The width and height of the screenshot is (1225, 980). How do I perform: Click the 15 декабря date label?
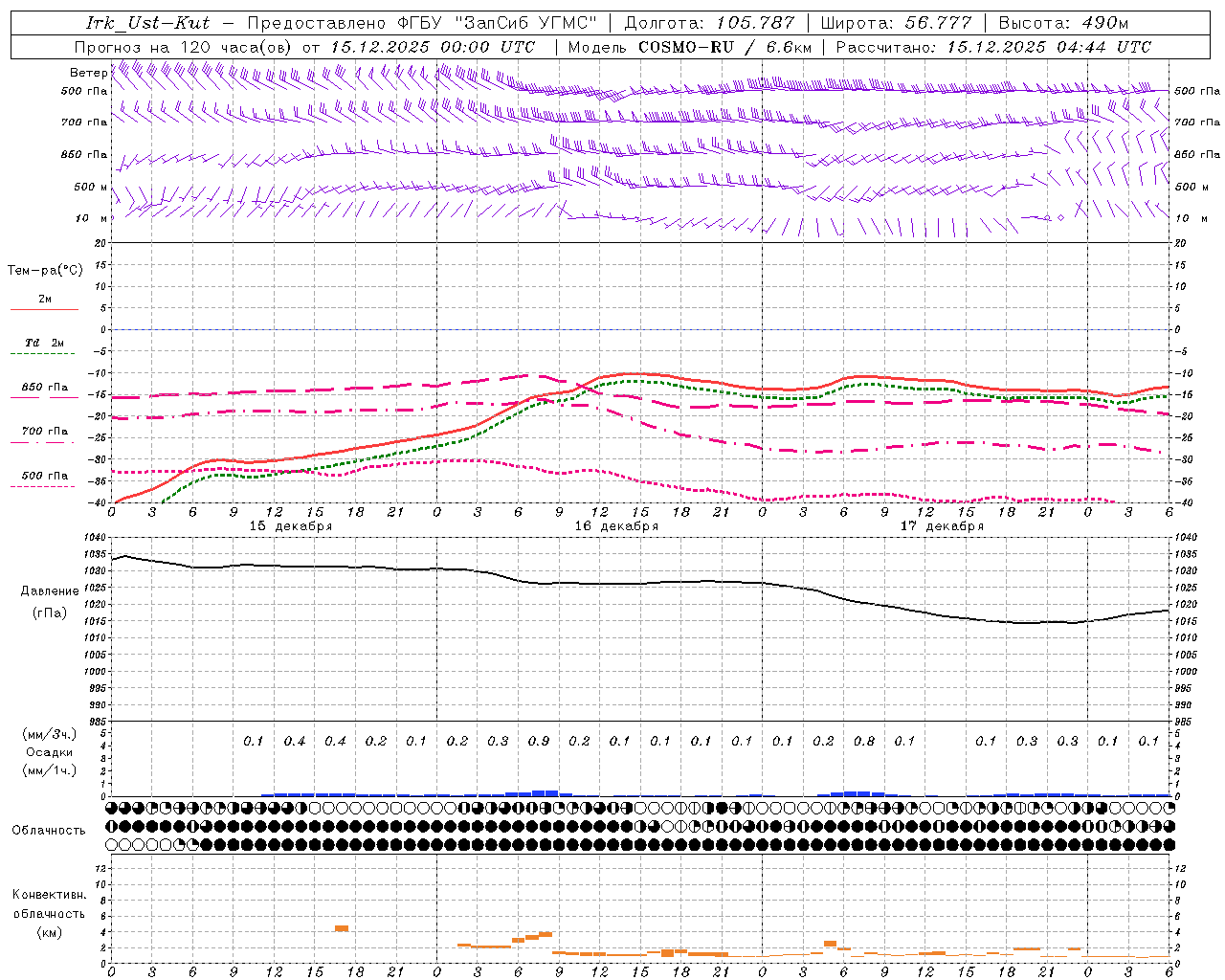[291, 525]
